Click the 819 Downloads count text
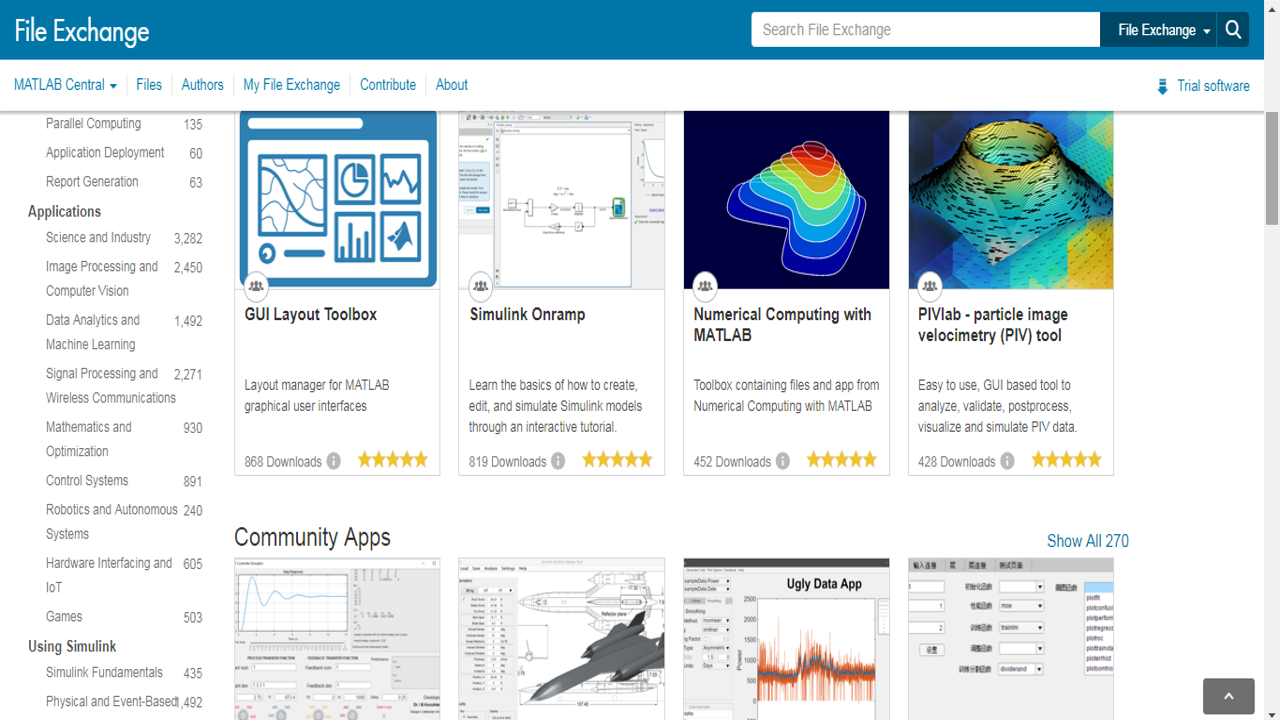The width and height of the screenshot is (1280, 720). pyautogui.click(x=508, y=462)
